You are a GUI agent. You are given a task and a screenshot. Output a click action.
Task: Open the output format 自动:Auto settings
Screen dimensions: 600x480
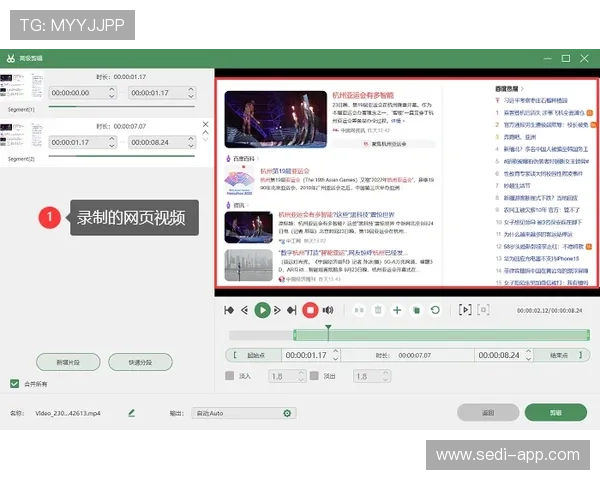pos(289,412)
